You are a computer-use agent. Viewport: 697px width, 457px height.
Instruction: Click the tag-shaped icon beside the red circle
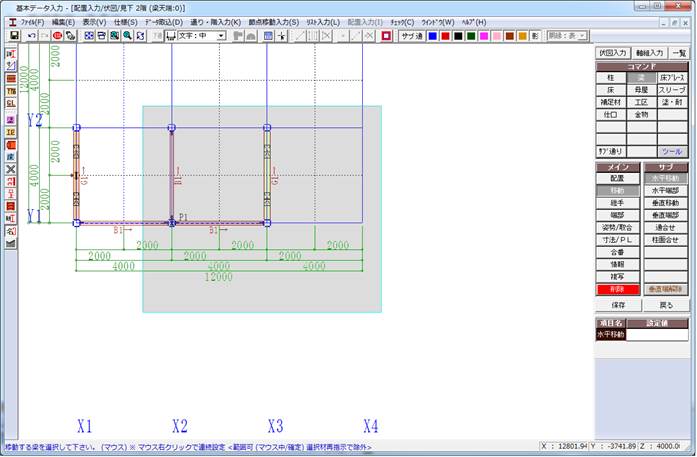coord(70,36)
